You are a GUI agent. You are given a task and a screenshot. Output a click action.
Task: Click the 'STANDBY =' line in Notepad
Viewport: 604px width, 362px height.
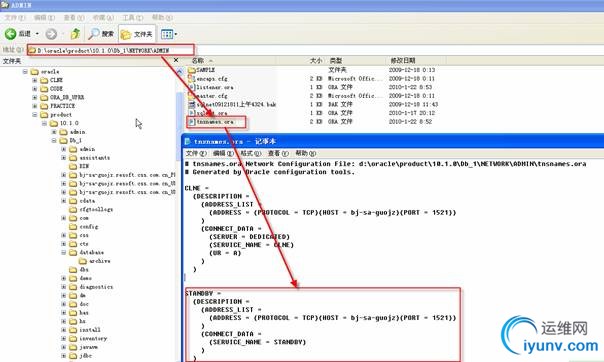203,293
